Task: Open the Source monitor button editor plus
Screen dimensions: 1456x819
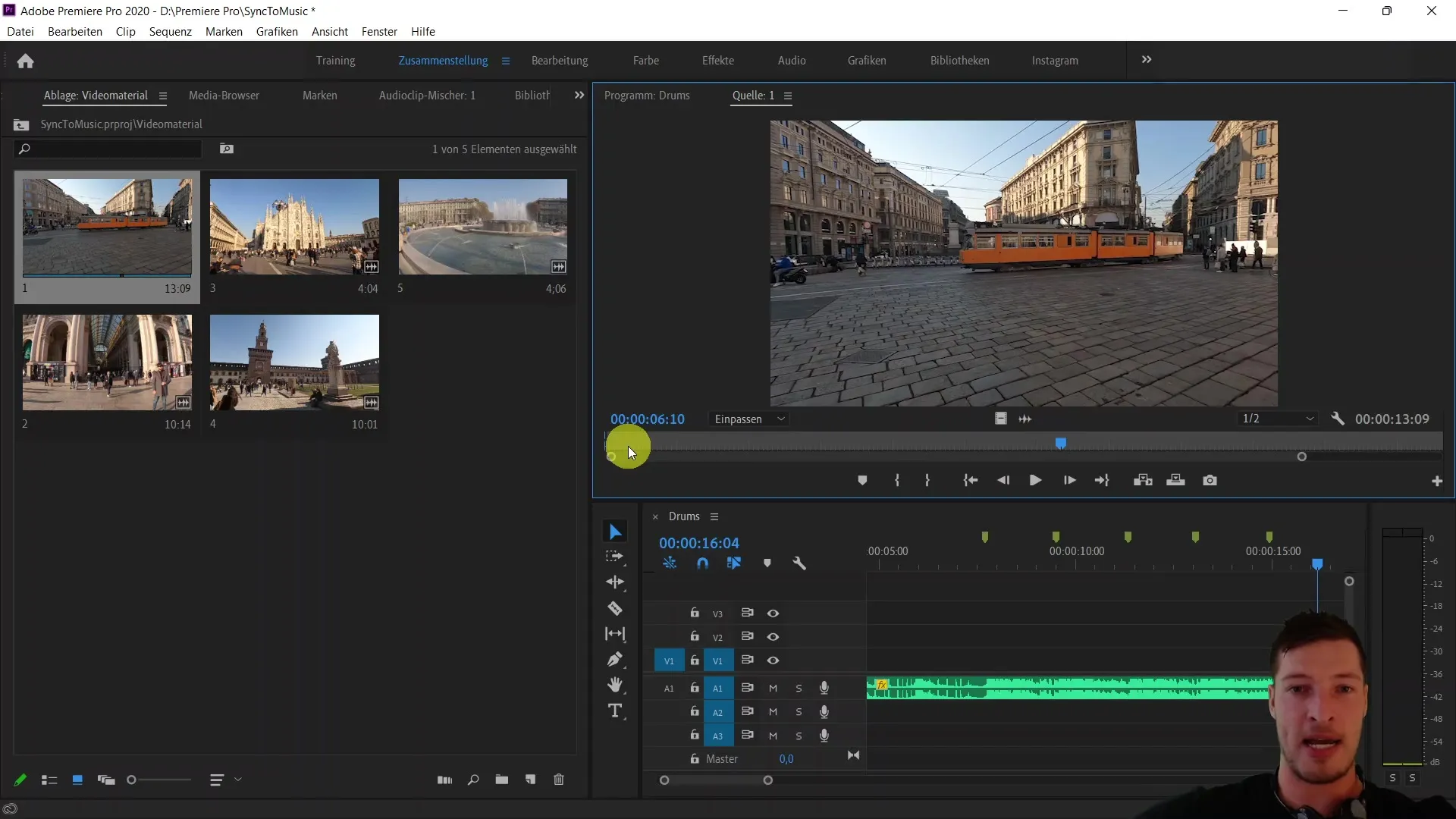Action: [1437, 481]
